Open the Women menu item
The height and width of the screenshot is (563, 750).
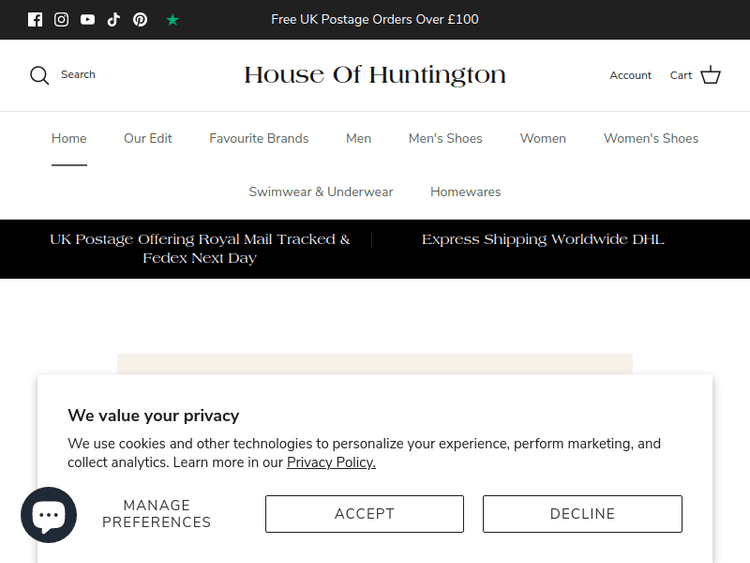543,138
